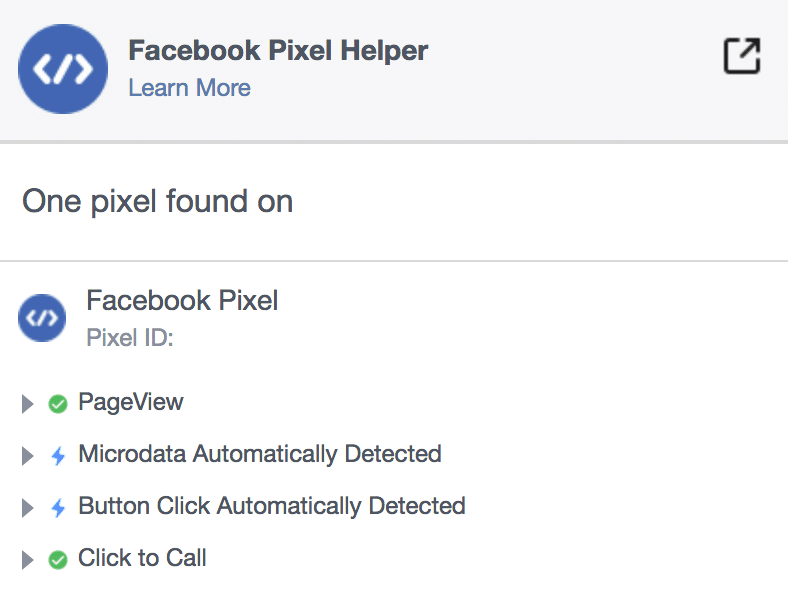Screen dimensions: 788x600
Task: Select the Click to Call event label
Action: click(142, 558)
